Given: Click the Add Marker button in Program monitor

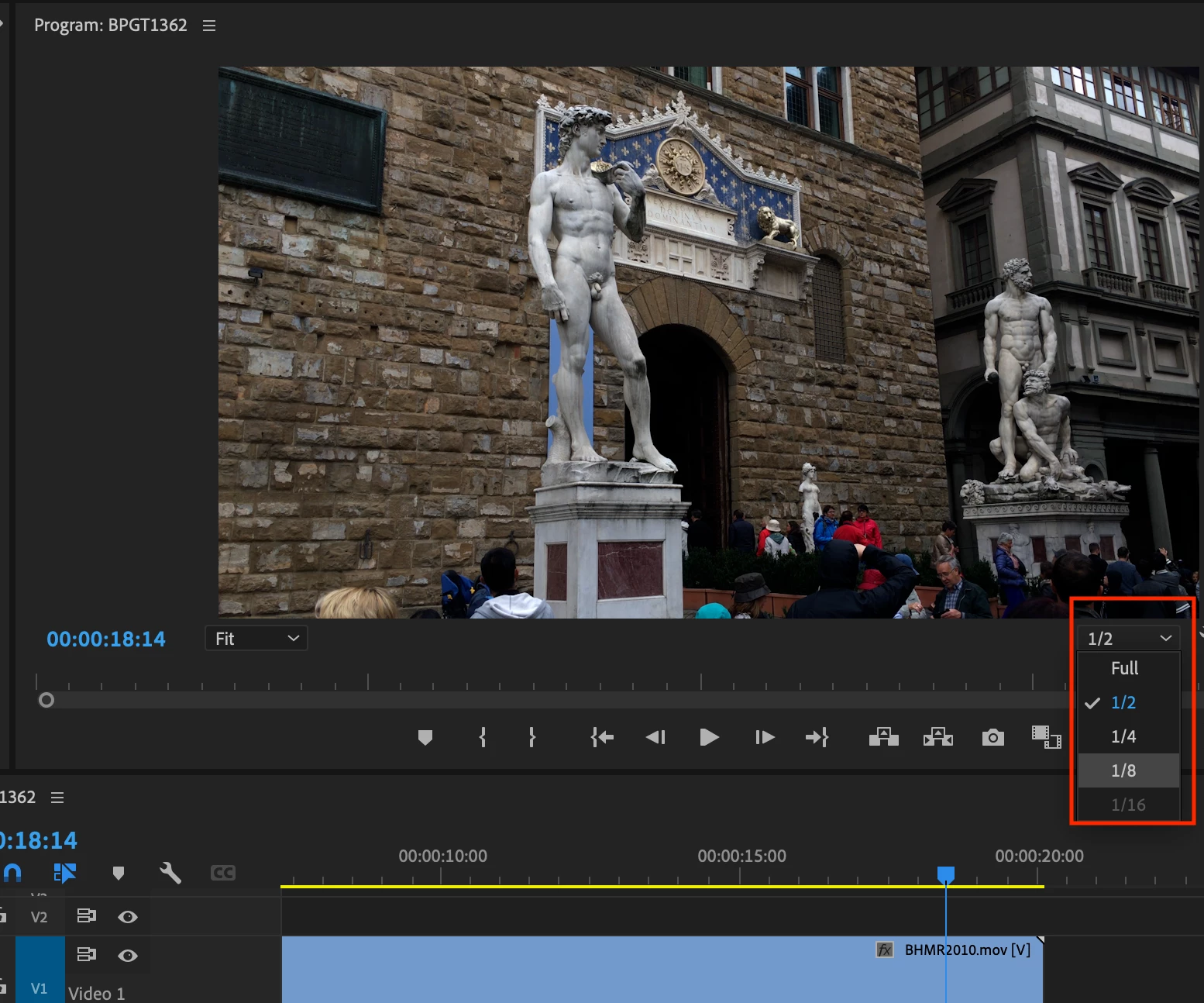Looking at the screenshot, I should point(425,737).
